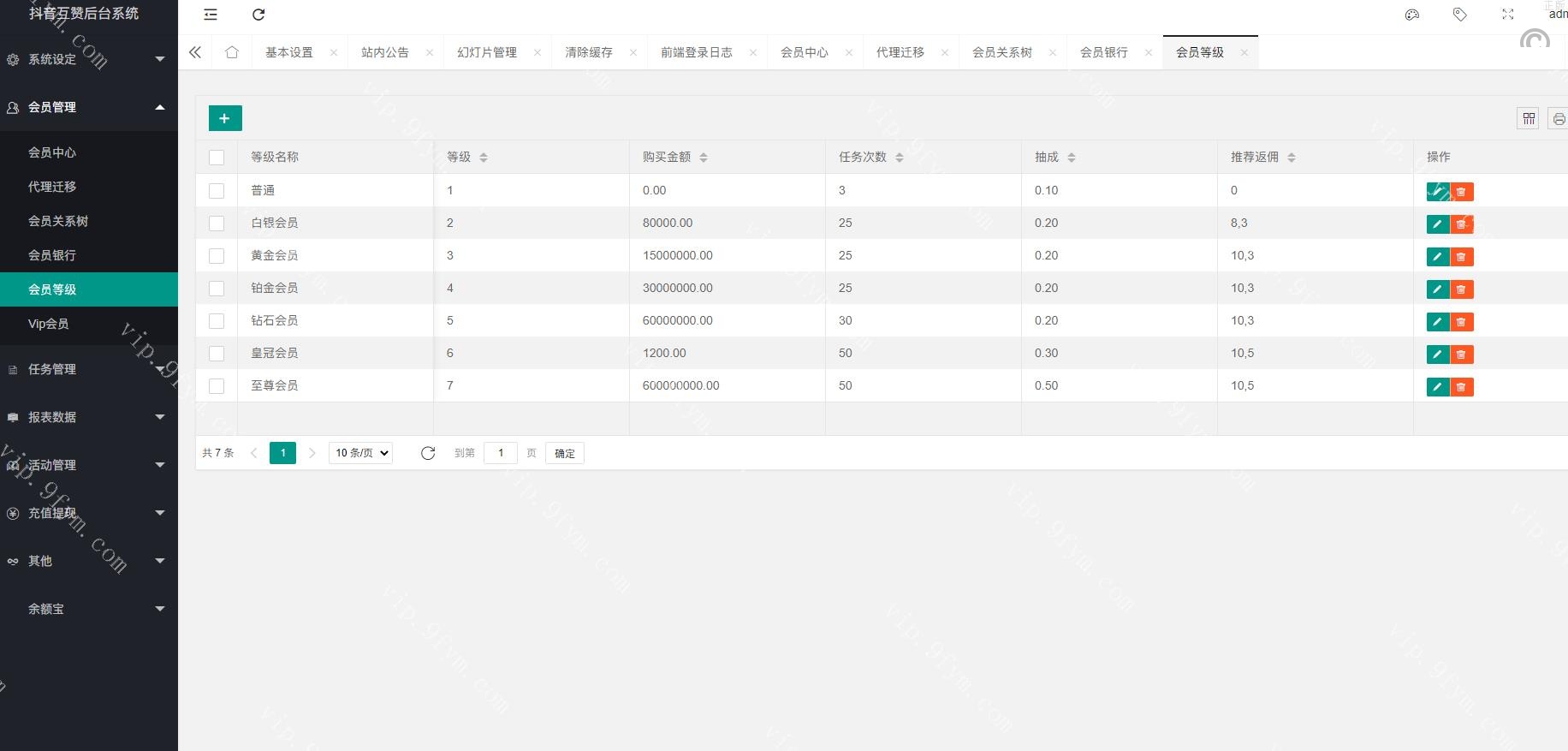The height and width of the screenshot is (751, 1568).
Task: Click the 确定 pagination button
Action: click(x=564, y=453)
